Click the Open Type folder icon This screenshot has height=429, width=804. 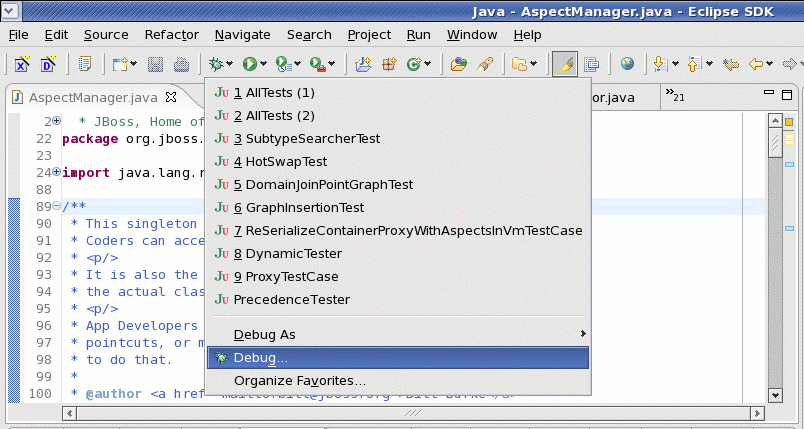tap(458, 65)
